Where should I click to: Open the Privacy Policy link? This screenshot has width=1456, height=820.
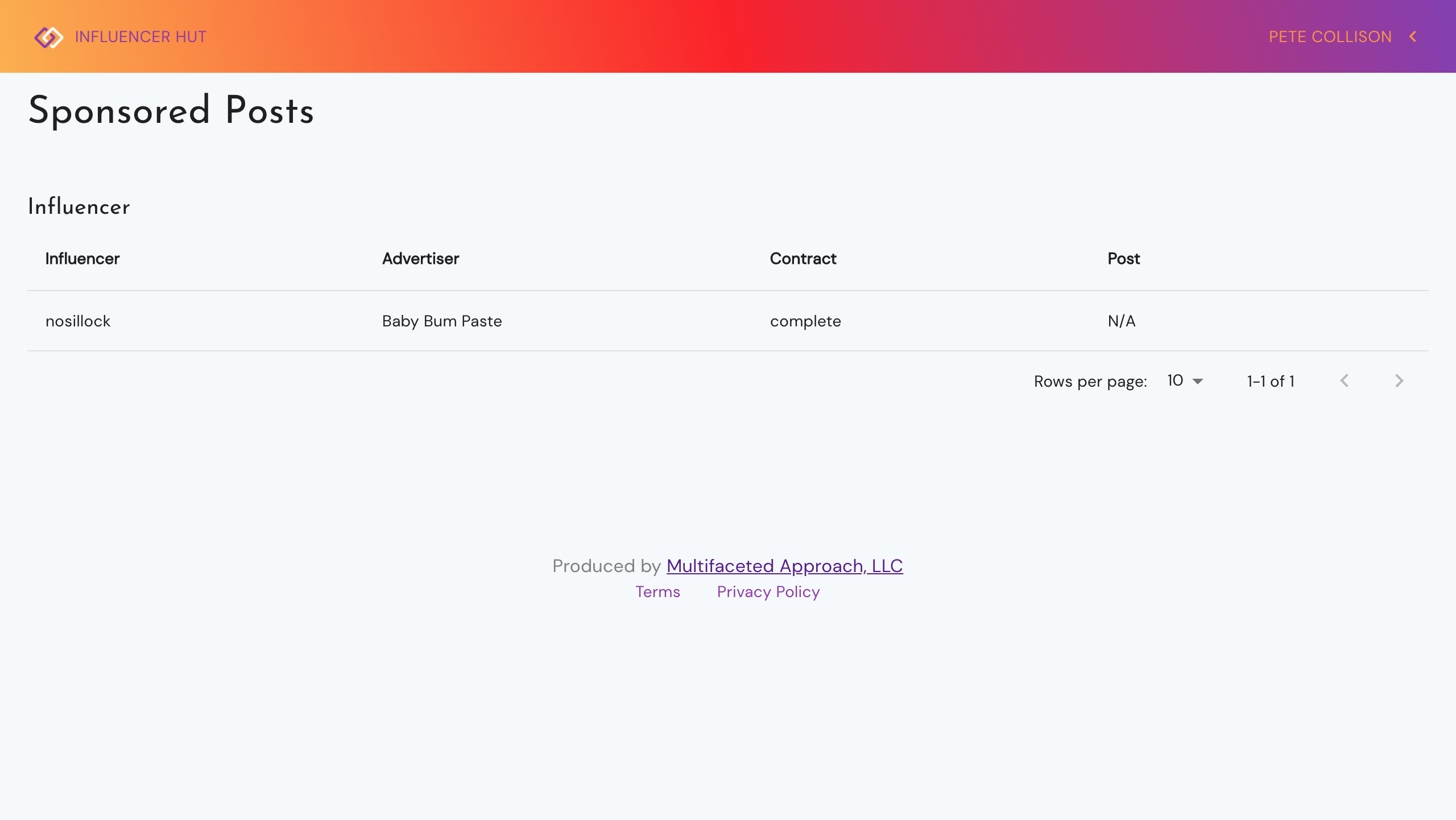[x=768, y=592]
